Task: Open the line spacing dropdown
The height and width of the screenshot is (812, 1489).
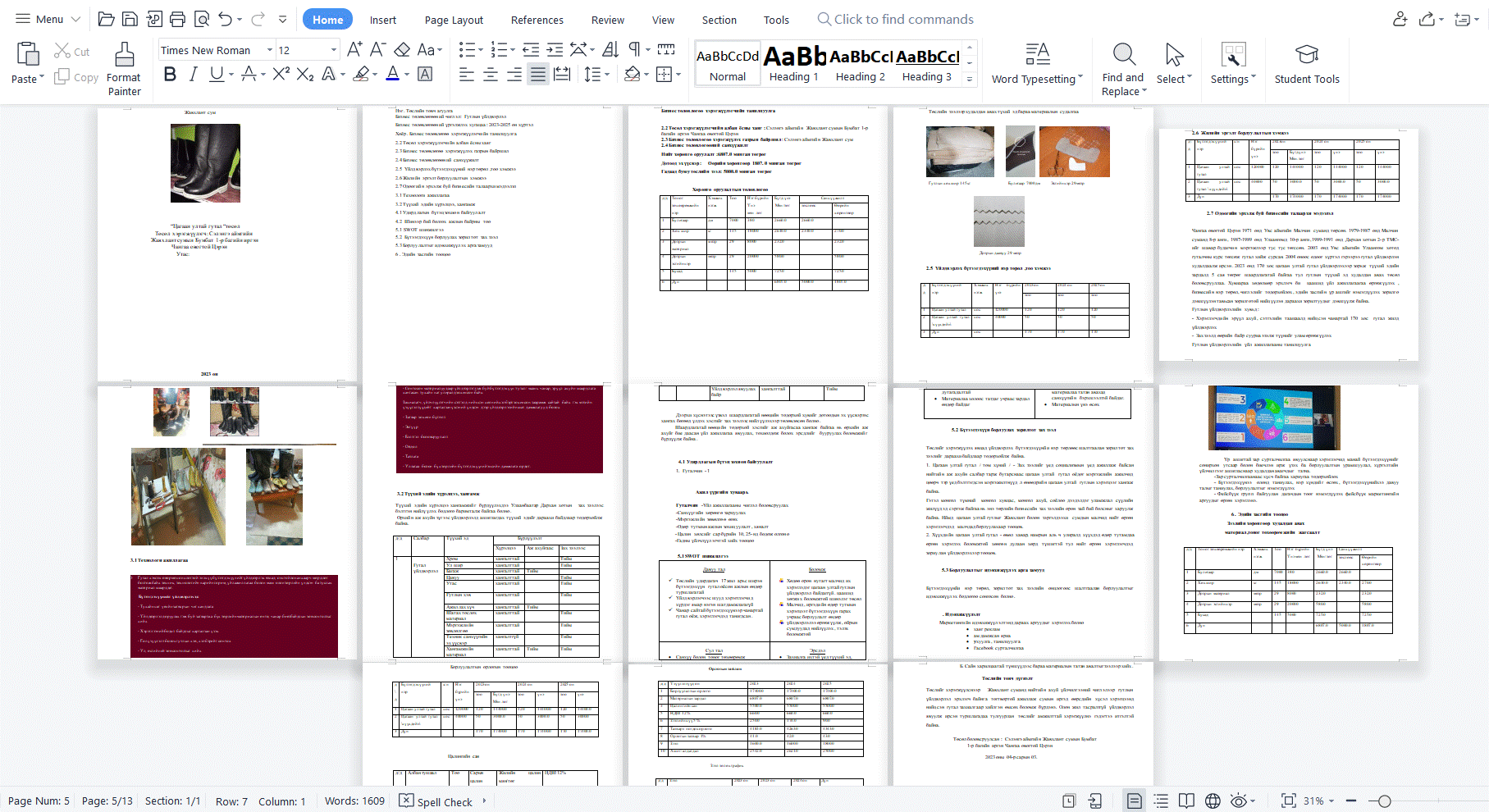Action: (x=606, y=75)
